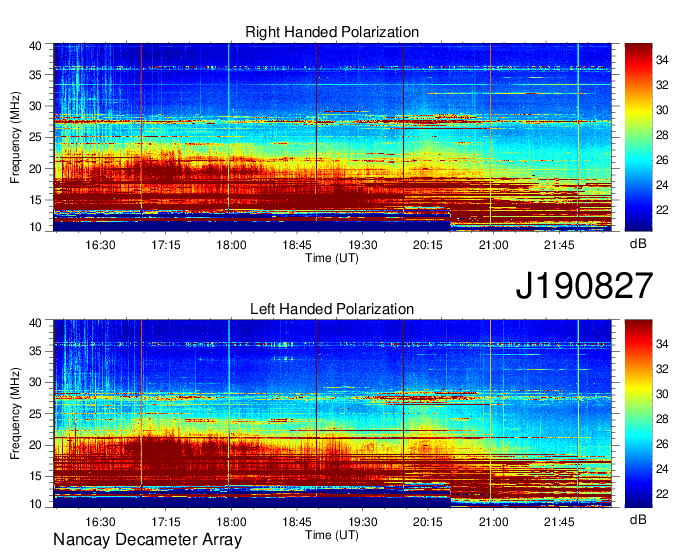This screenshot has height=552, width=680.
Task: Click the 16:30 time tick under the Right Handed plot
Action: click(100, 245)
